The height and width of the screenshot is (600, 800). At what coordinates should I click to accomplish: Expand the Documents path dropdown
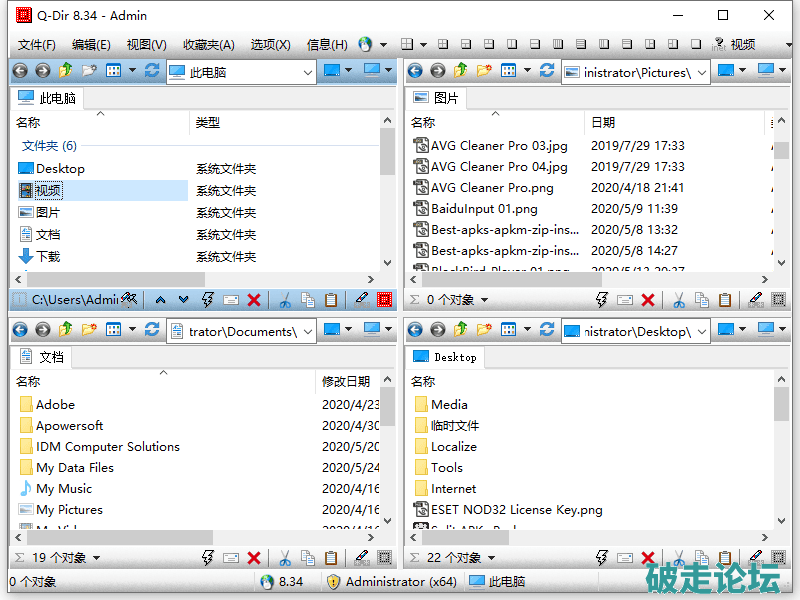[308, 331]
